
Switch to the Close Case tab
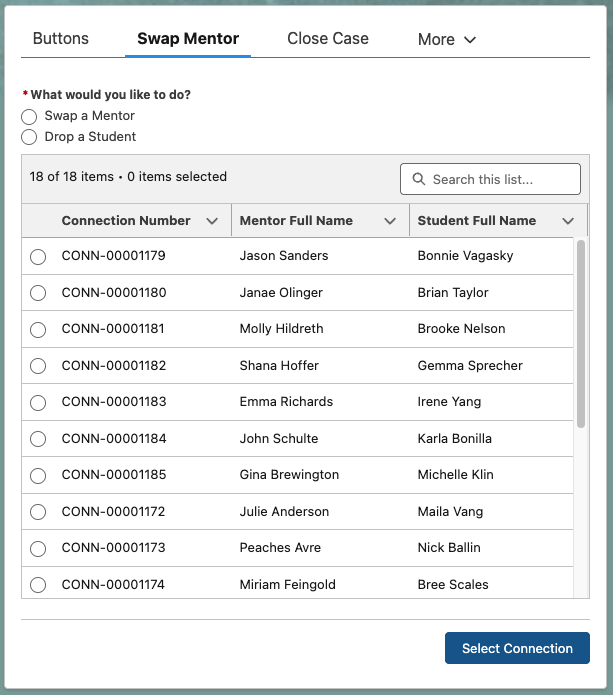point(328,39)
